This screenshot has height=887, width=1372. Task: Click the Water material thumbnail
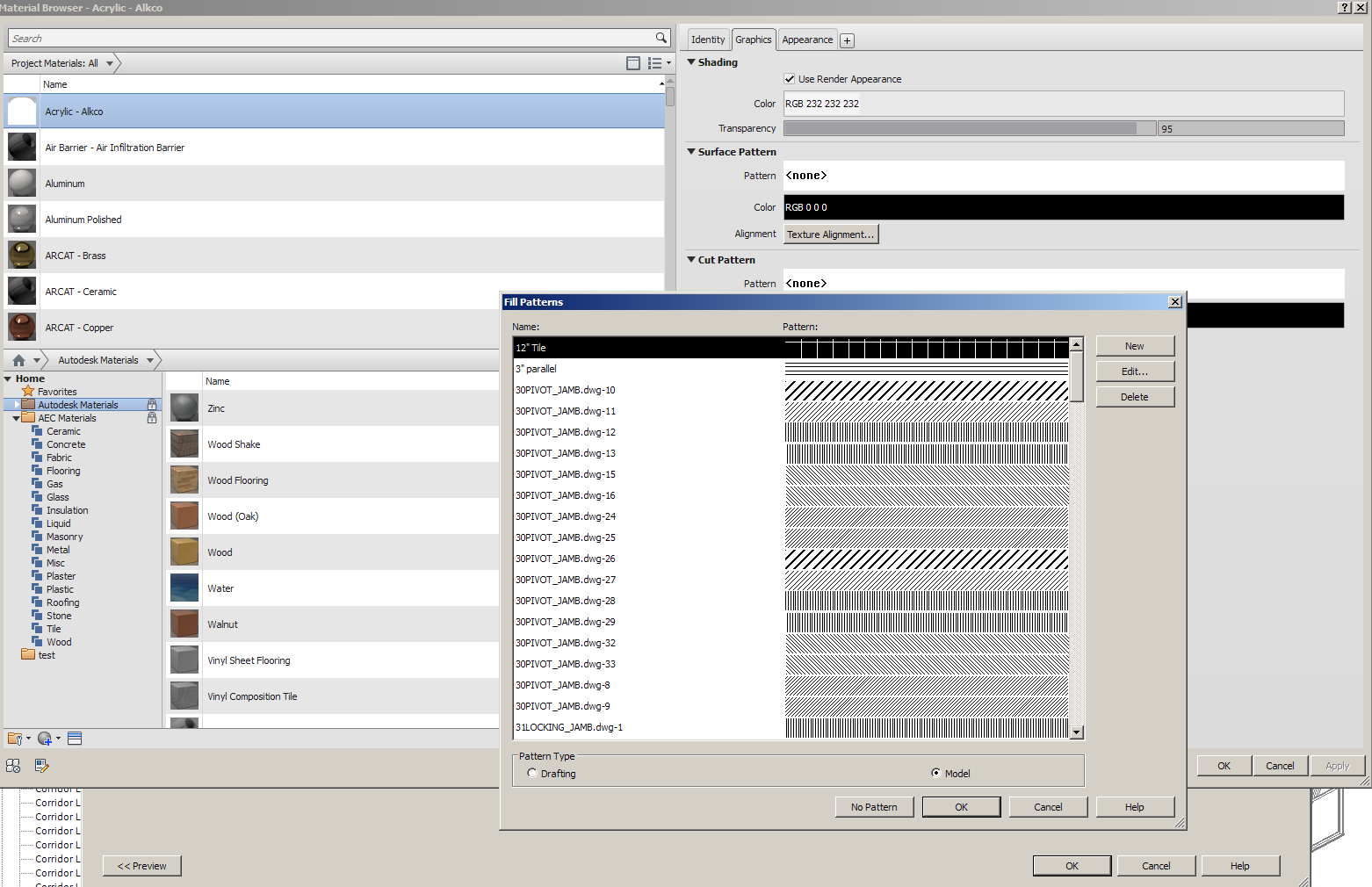(x=184, y=588)
